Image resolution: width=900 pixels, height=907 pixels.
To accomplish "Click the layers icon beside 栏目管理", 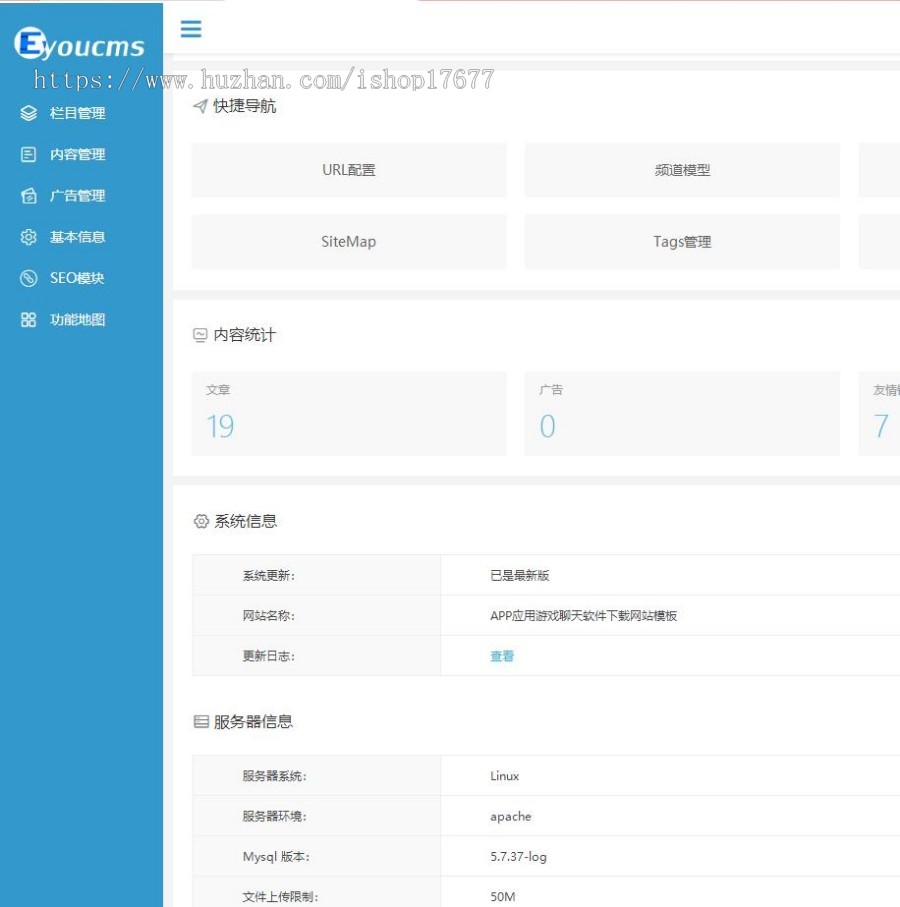I will pos(28,113).
